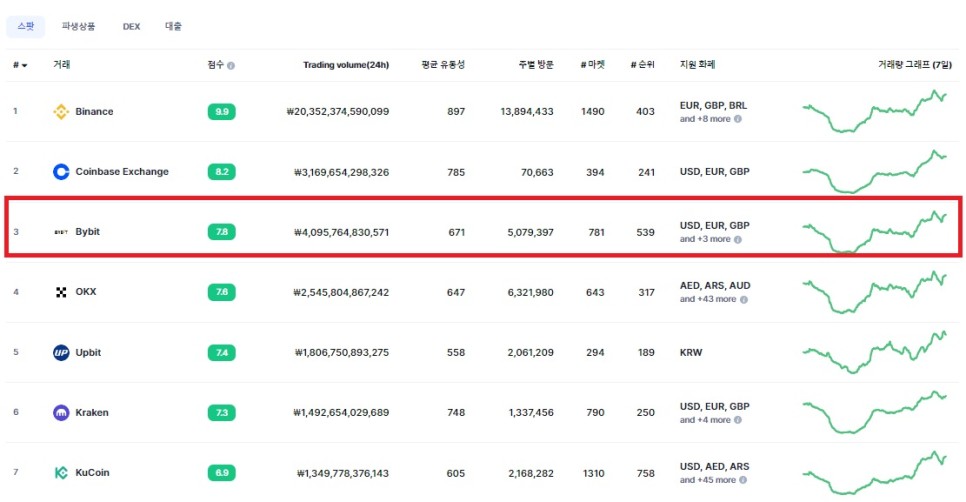Viewport: 966px width, 502px height.
Task: Click Upbit score badge 7.4
Action: pyautogui.click(x=222, y=353)
